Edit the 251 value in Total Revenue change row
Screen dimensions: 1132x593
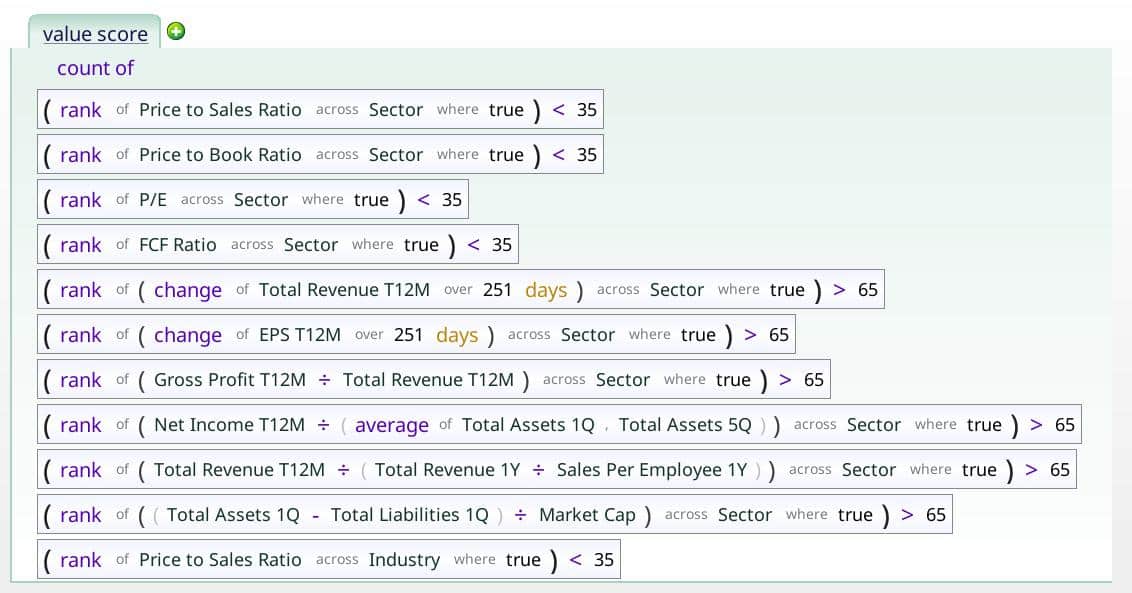[x=497, y=290]
